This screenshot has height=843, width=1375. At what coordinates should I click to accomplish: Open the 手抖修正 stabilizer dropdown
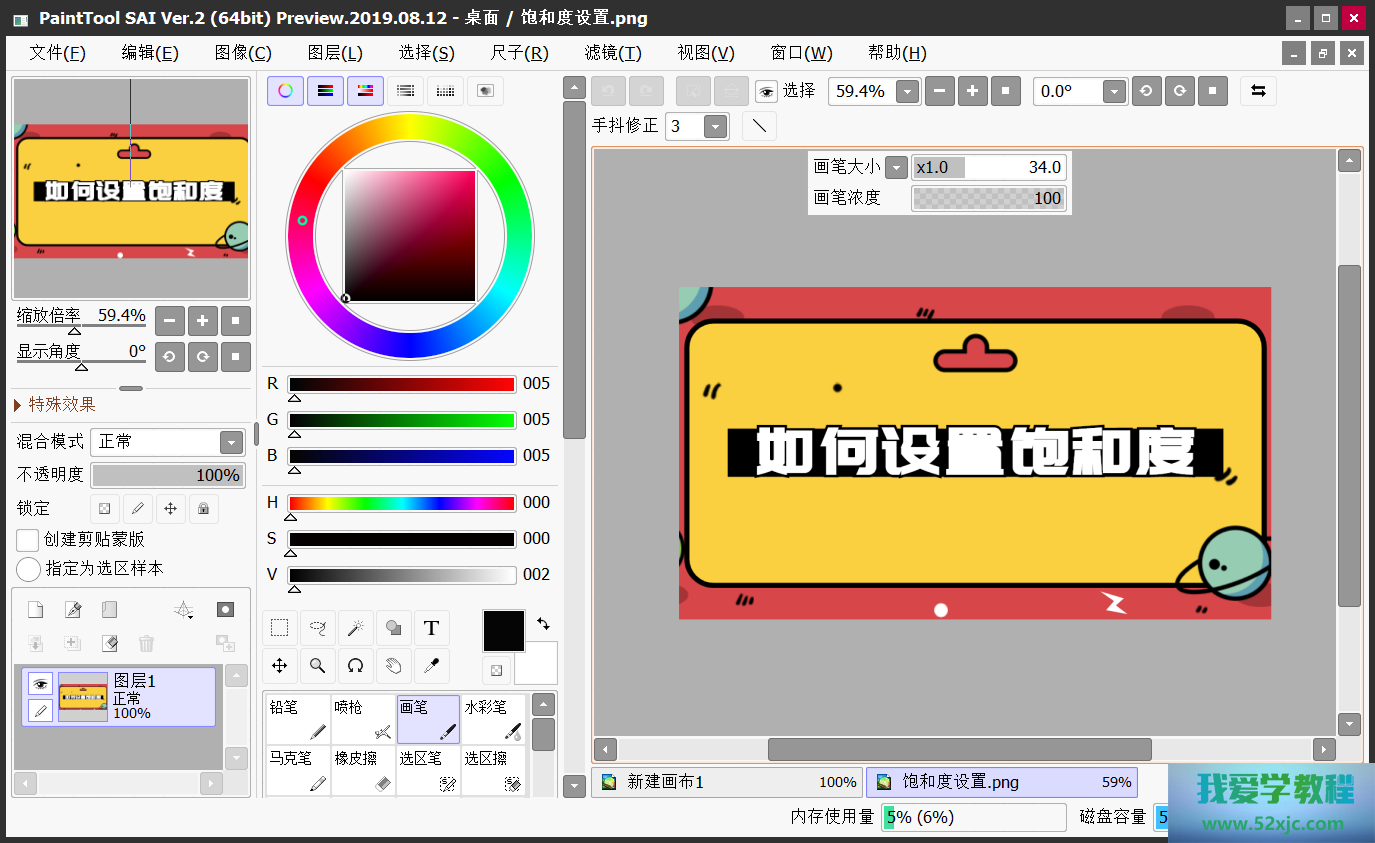coord(715,127)
